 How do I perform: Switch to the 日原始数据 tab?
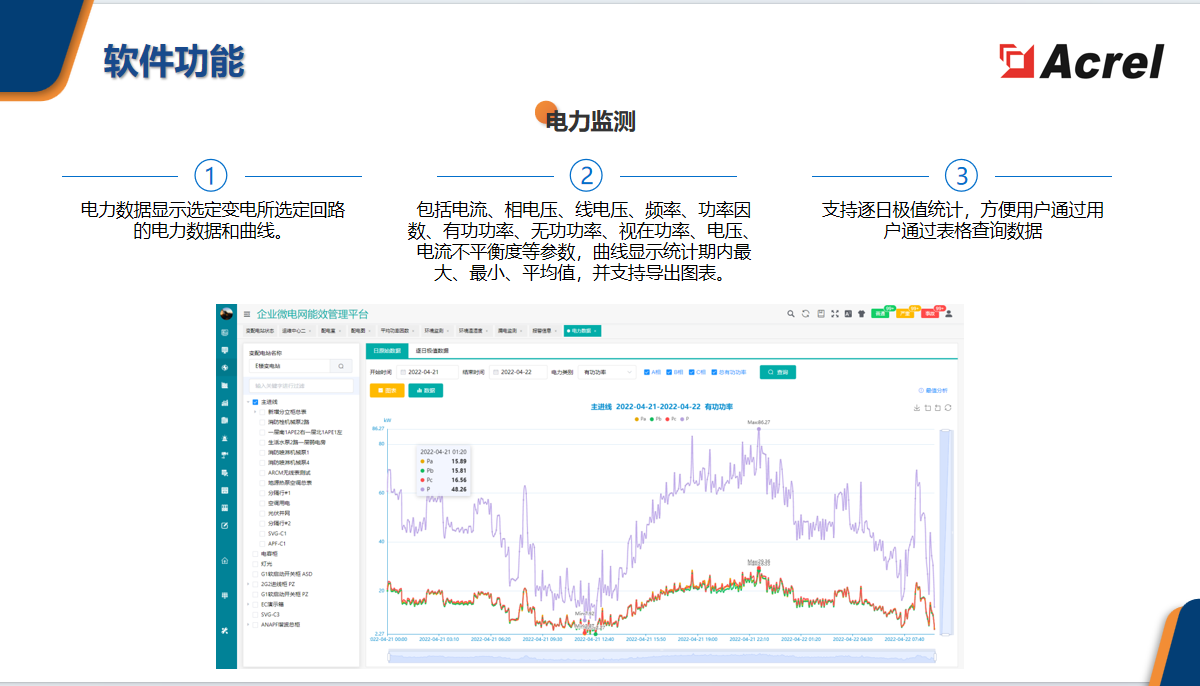coord(387,351)
